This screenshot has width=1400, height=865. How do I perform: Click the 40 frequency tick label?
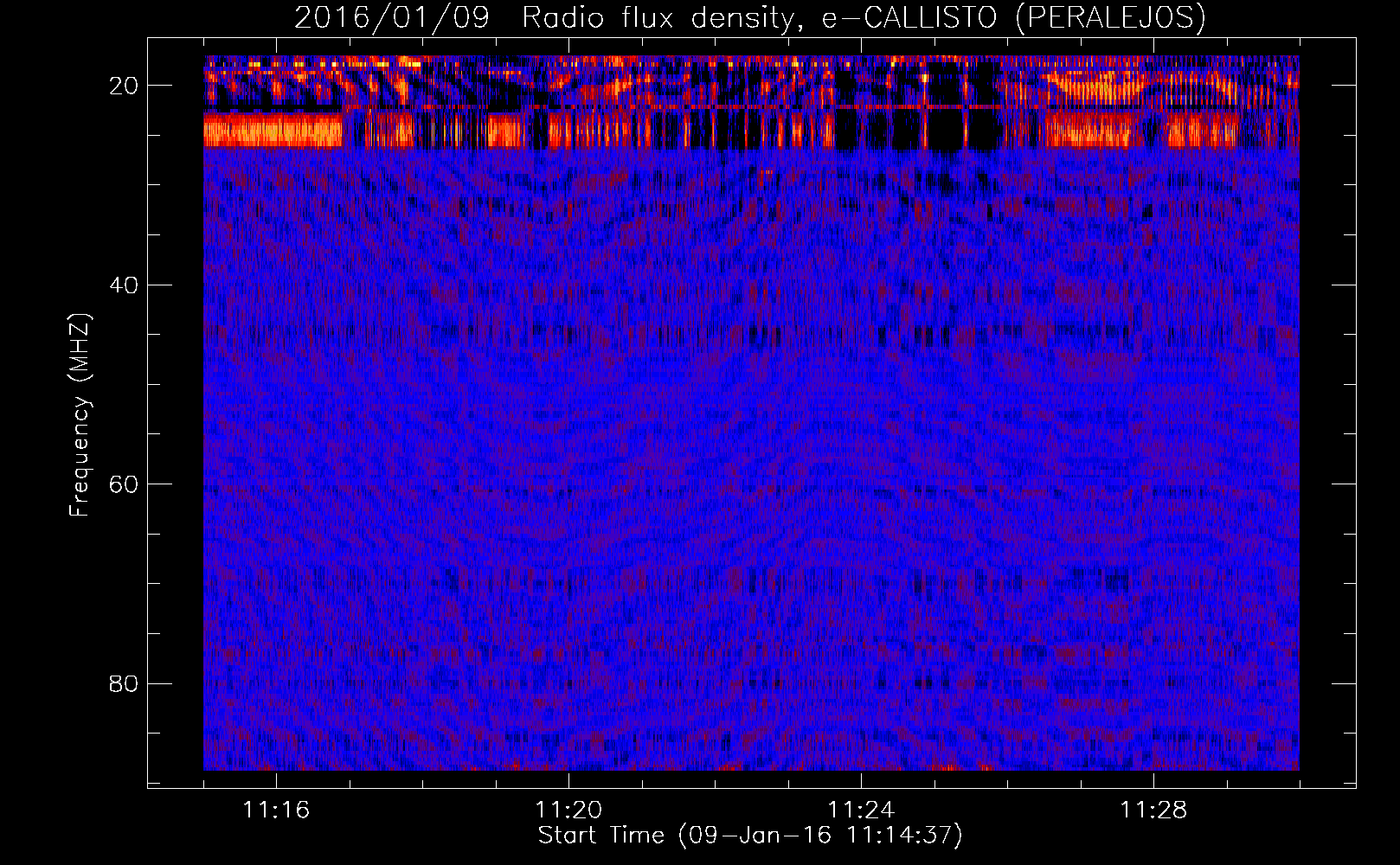124,285
